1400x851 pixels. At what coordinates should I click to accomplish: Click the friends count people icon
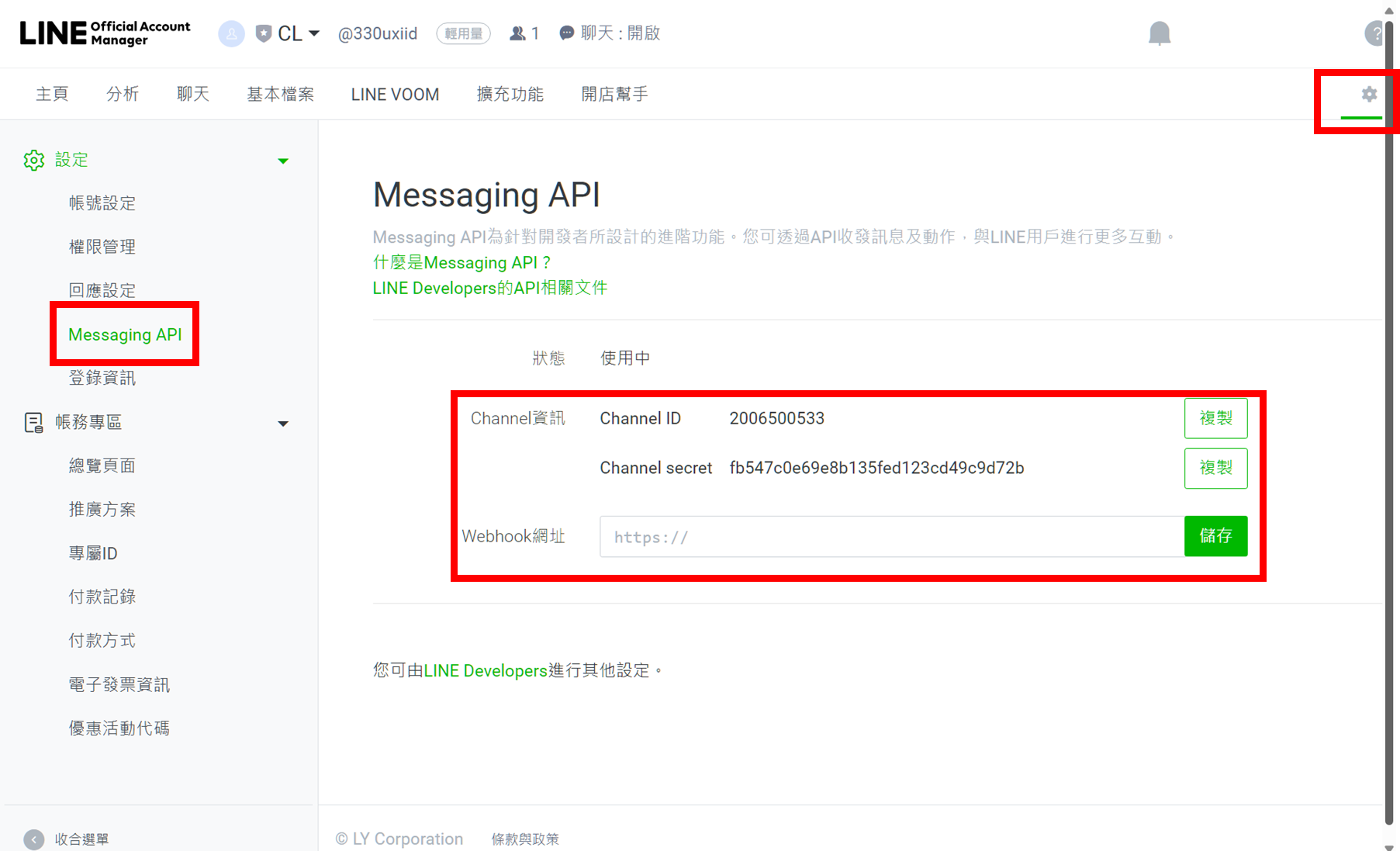[x=517, y=33]
